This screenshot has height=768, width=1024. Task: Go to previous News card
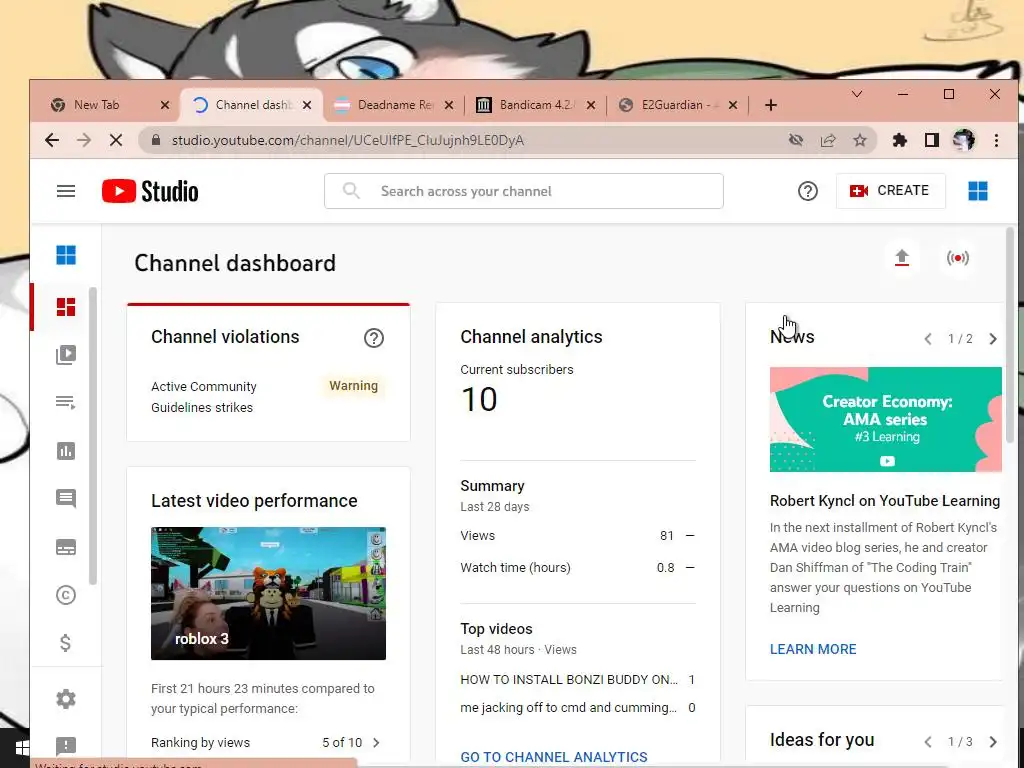pyautogui.click(x=928, y=339)
